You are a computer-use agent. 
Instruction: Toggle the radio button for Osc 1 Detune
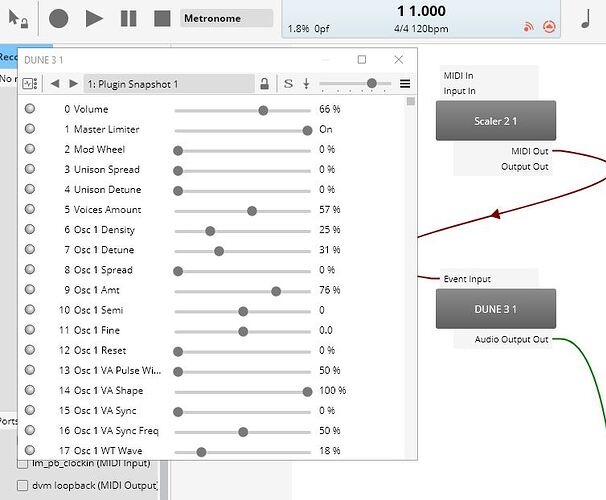(x=30, y=249)
